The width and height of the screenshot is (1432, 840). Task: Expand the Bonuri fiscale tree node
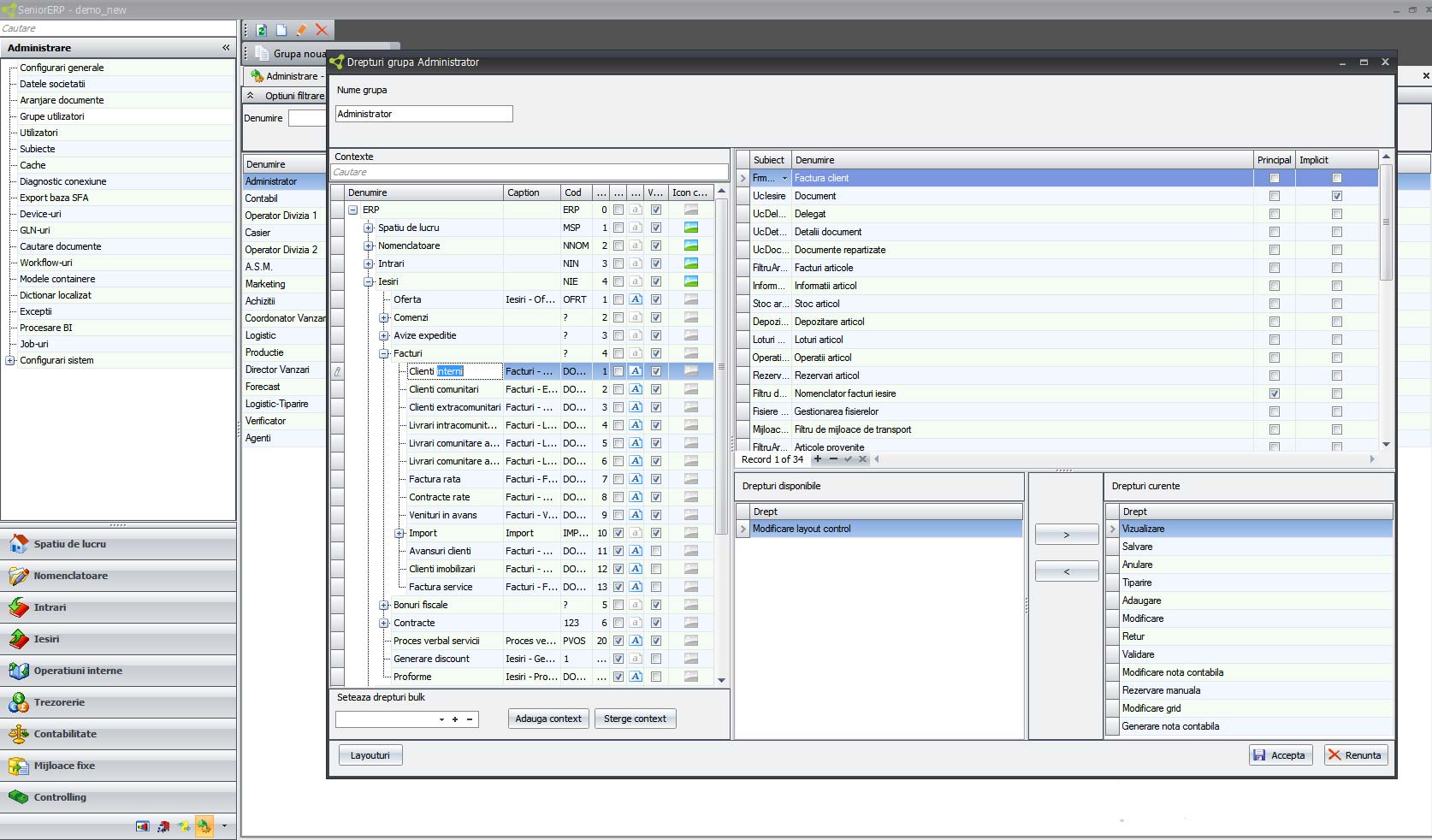384,605
